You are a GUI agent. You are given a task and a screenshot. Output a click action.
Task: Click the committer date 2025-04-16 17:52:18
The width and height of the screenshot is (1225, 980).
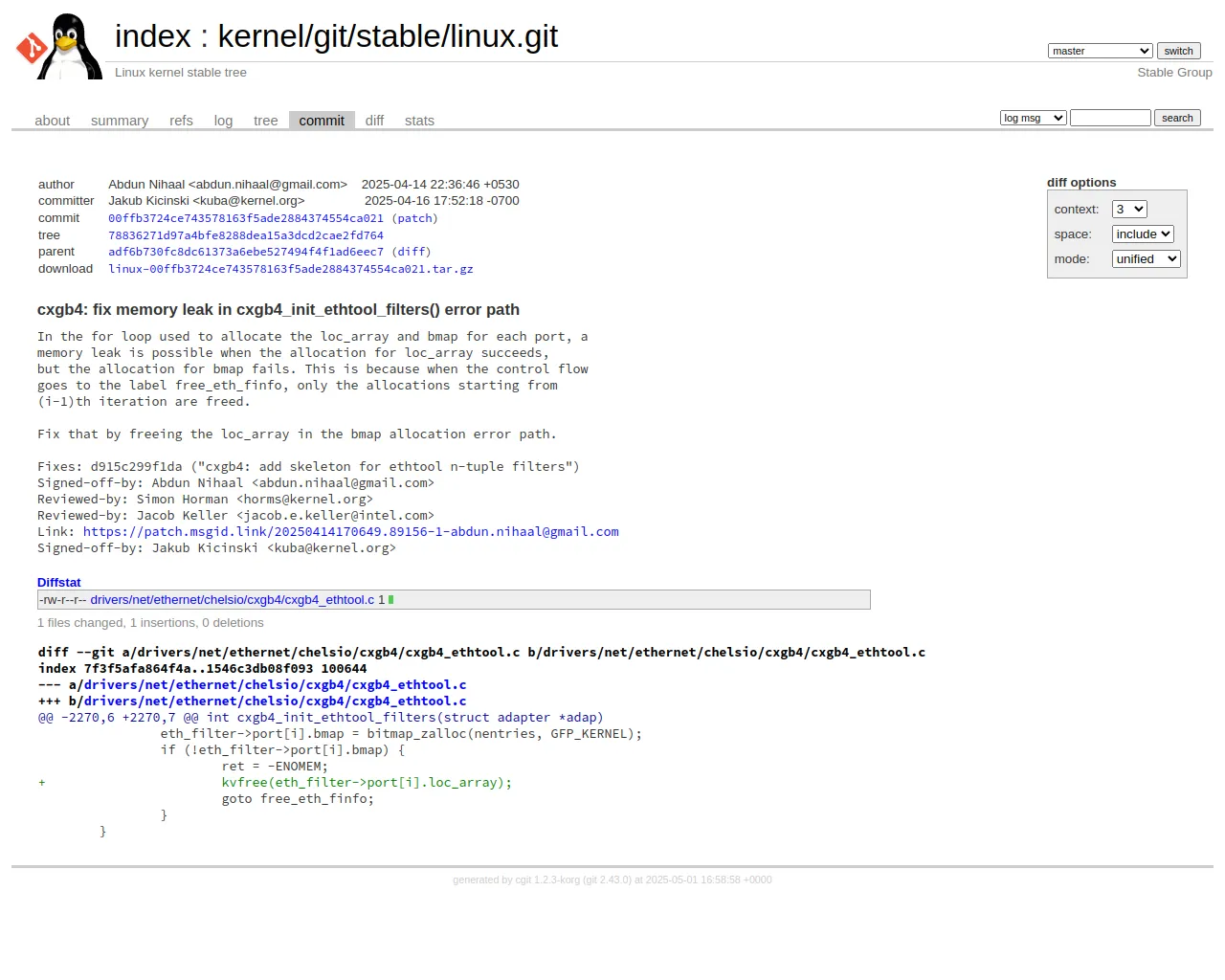[442, 201]
